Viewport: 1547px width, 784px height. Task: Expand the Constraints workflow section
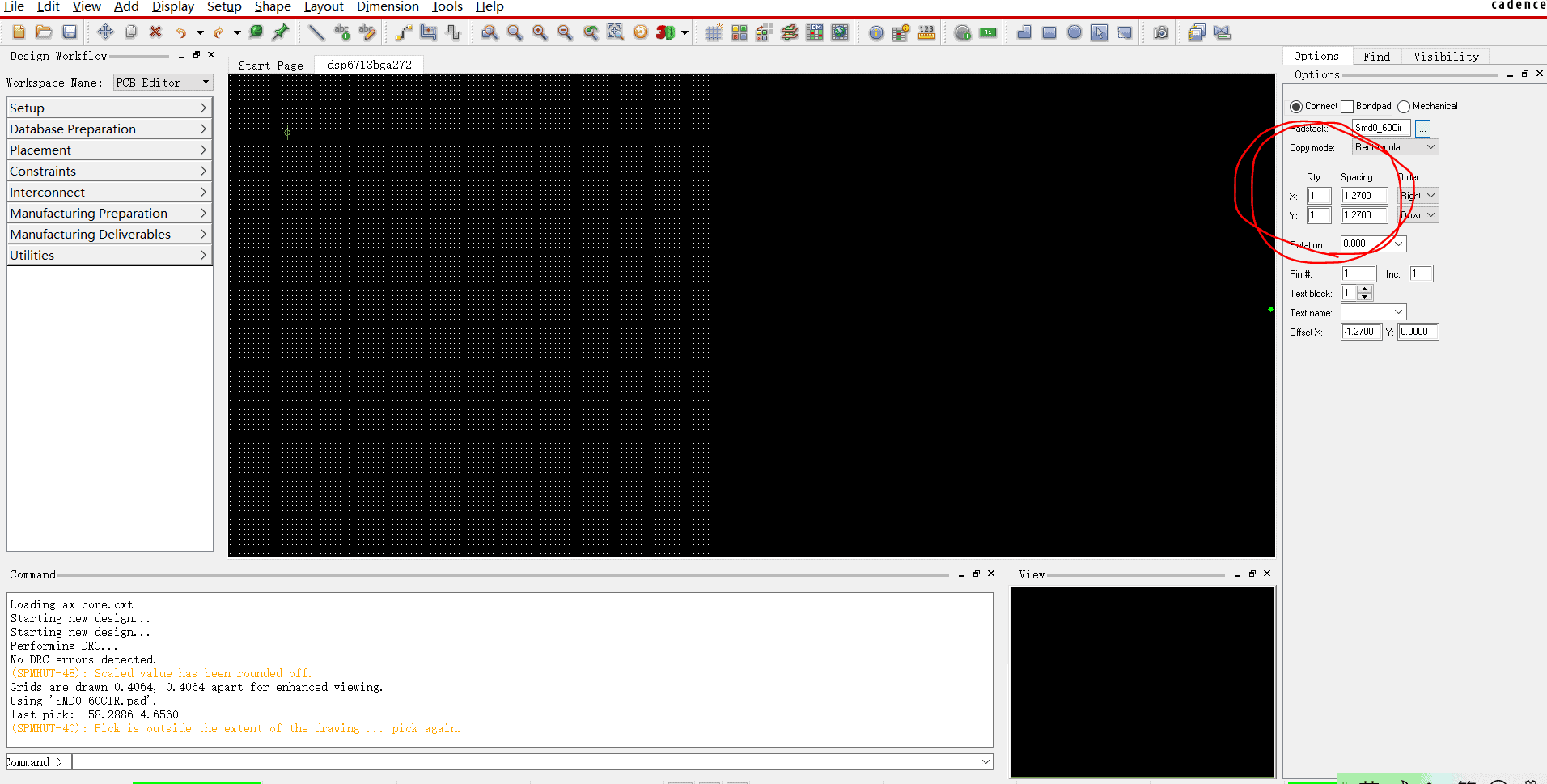(109, 171)
